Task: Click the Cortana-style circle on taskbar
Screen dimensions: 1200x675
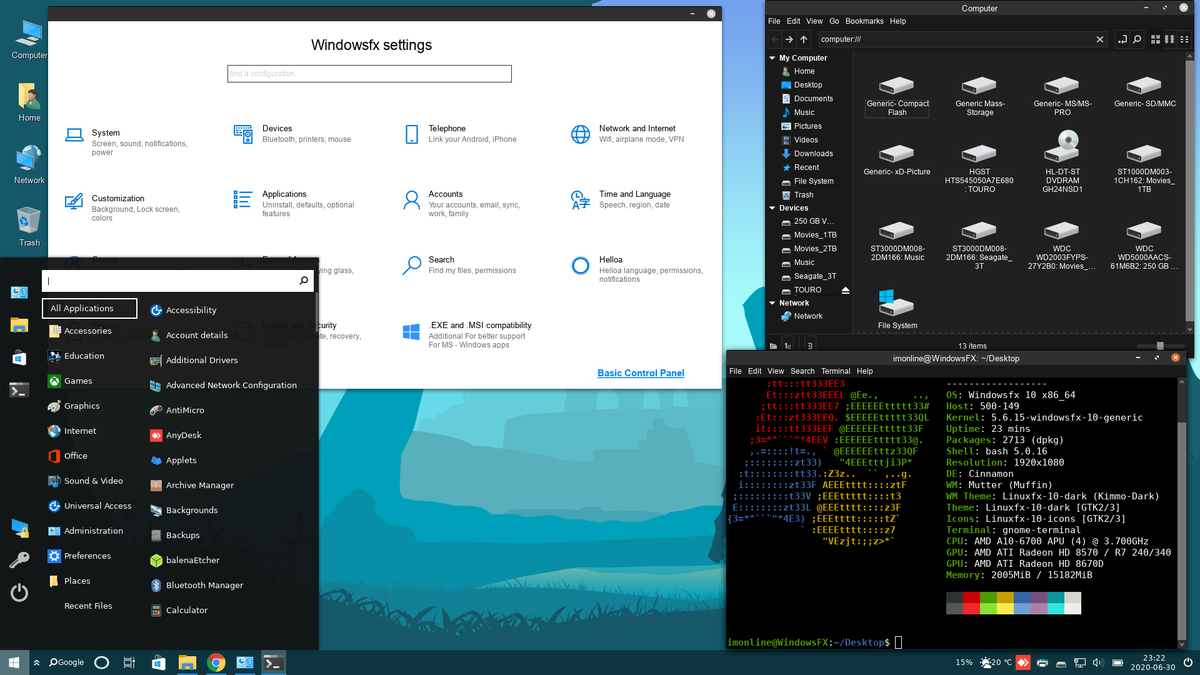Action: (x=101, y=662)
